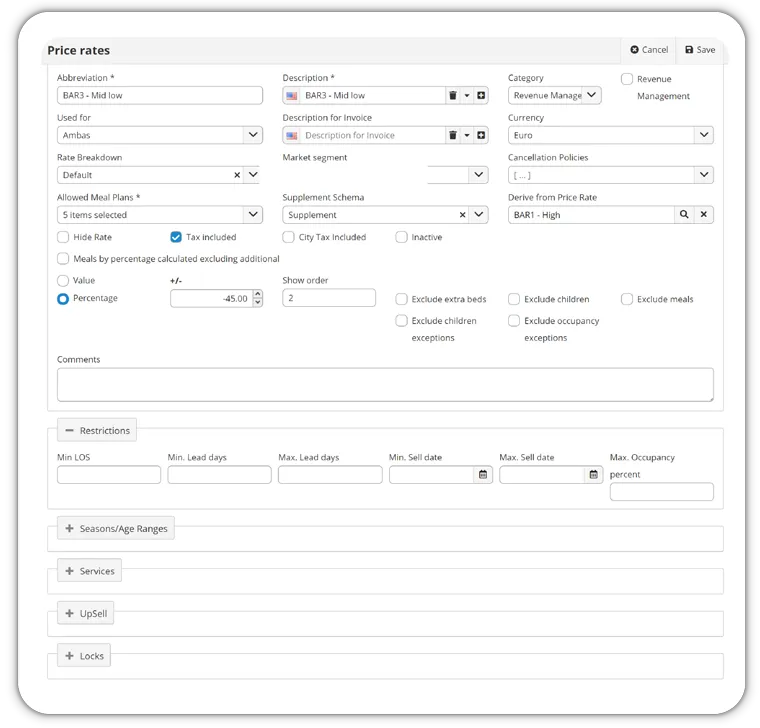The width and height of the screenshot is (760, 728).
Task: Mark the rate as Inactive
Action: [401, 237]
